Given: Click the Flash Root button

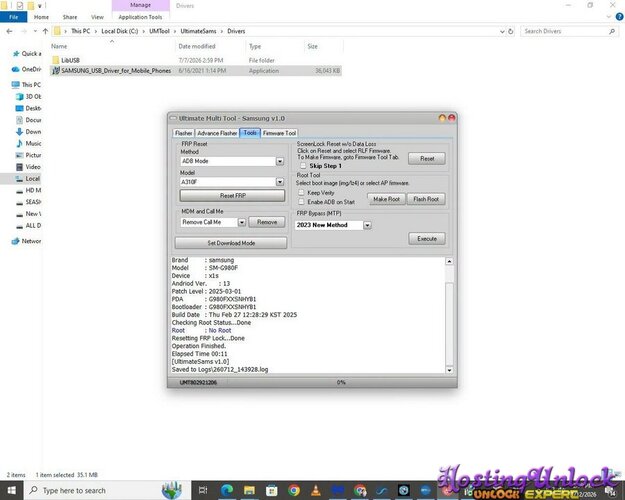Looking at the screenshot, I should pos(426,199).
